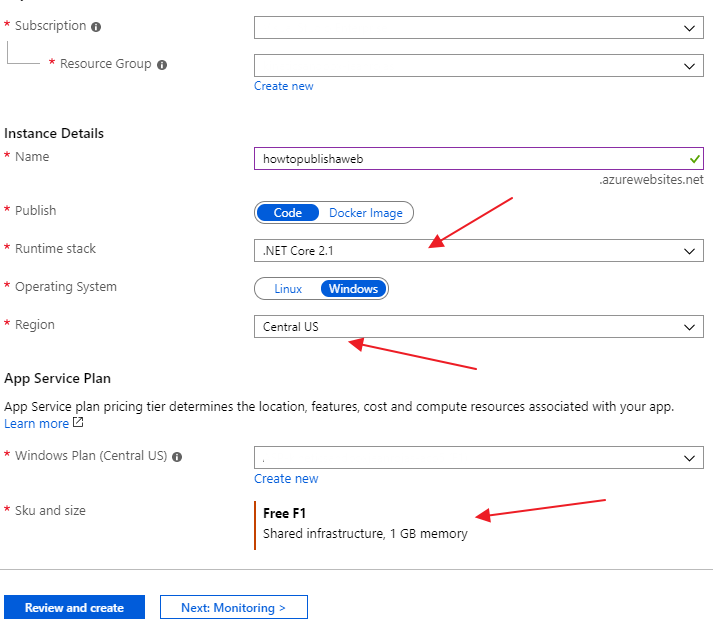
Task: Expand the Resource Group dropdown
Action: pyautogui.click(x=479, y=66)
